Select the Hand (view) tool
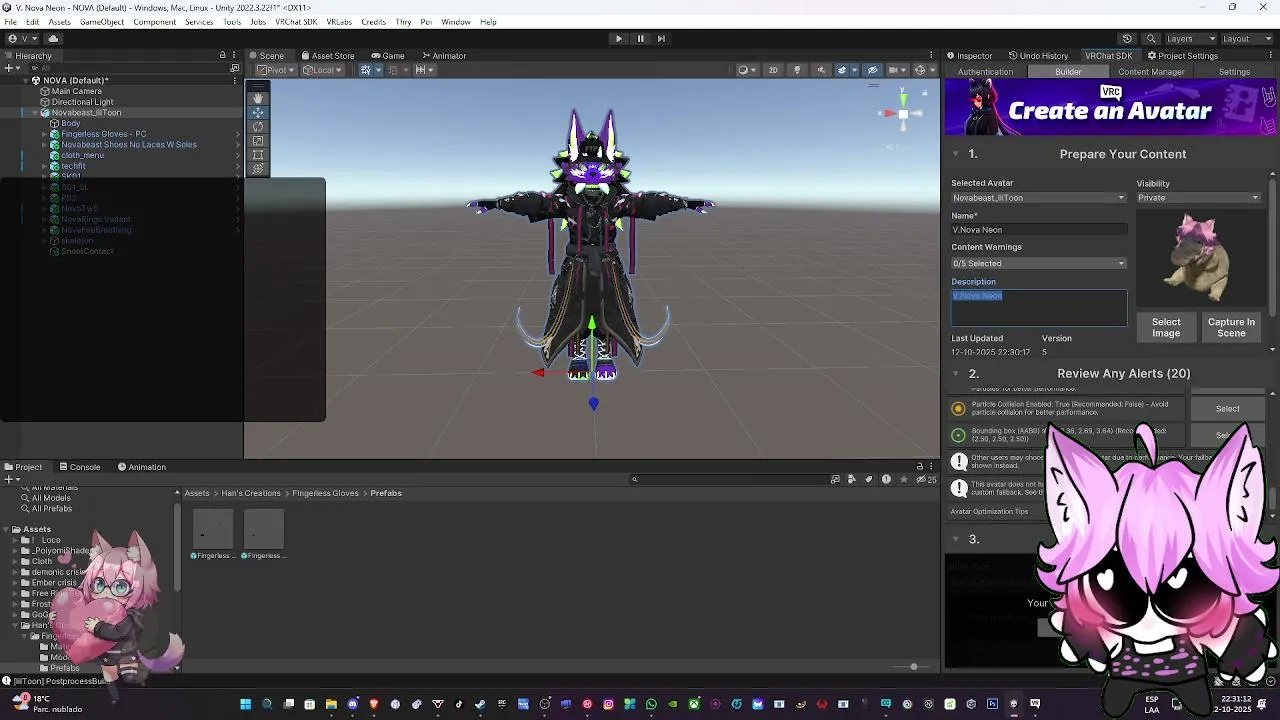The height and width of the screenshot is (720, 1280). tap(258, 98)
